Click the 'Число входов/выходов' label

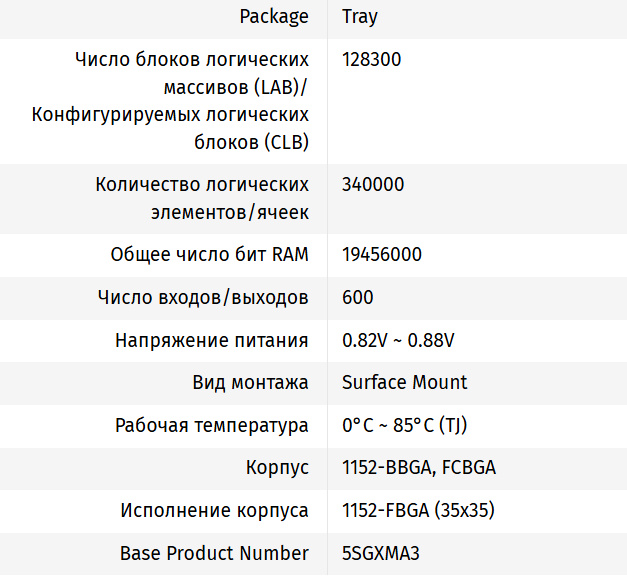[203, 297]
